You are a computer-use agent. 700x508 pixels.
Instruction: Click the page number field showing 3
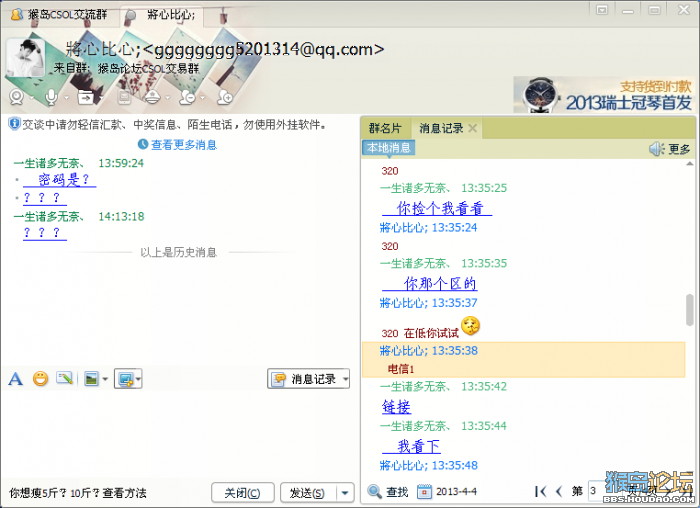597,491
